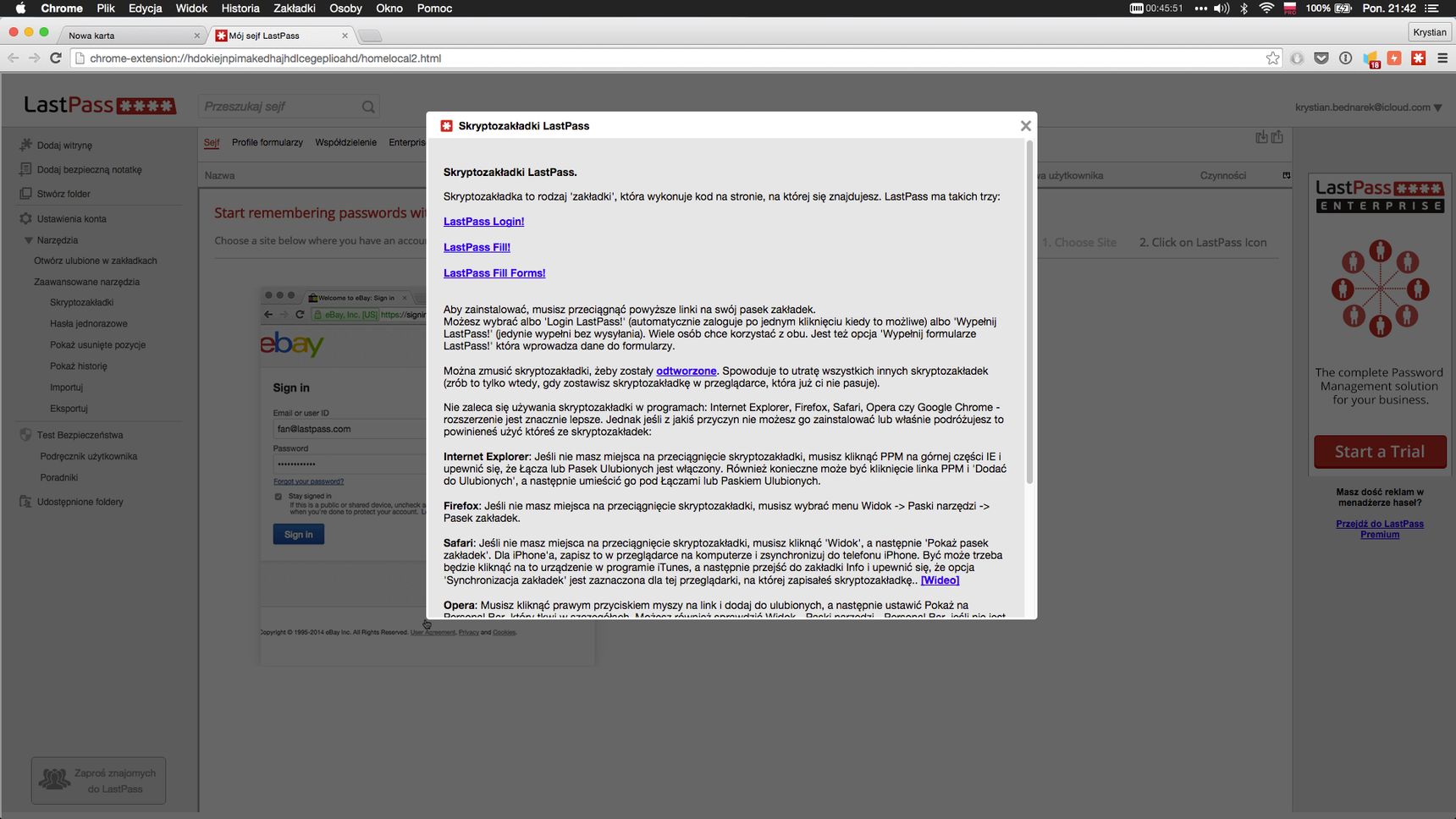
Task: Open the [Wideo] link for Safari
Action: [x=940, y=580]
